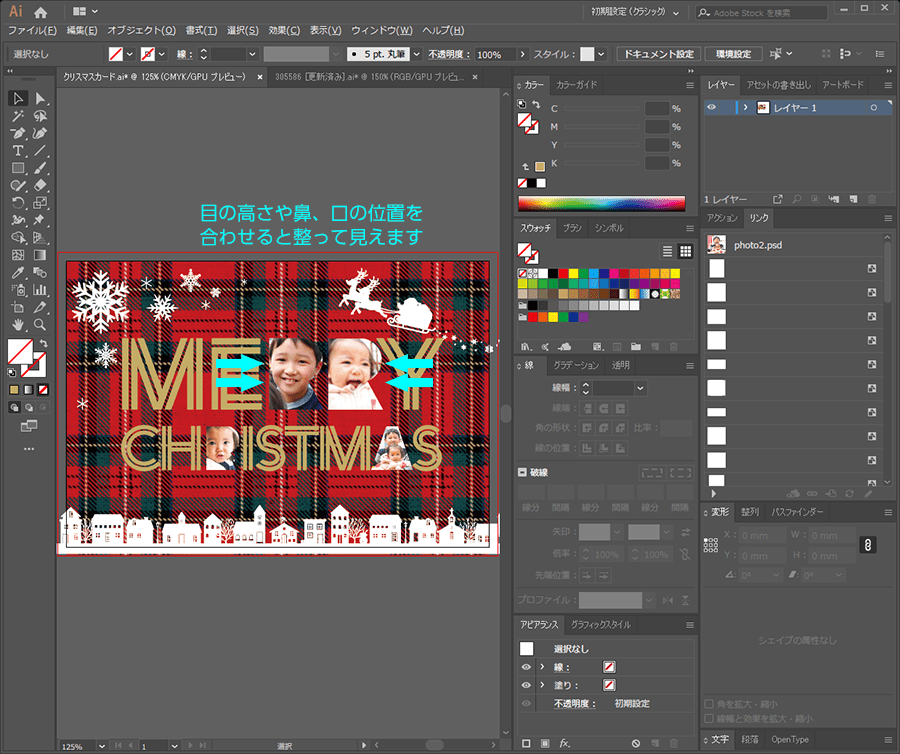The width and height of the screenshot is (900, 754).
Task: Click the CMYK color spectrum bar
Action: 601,203
